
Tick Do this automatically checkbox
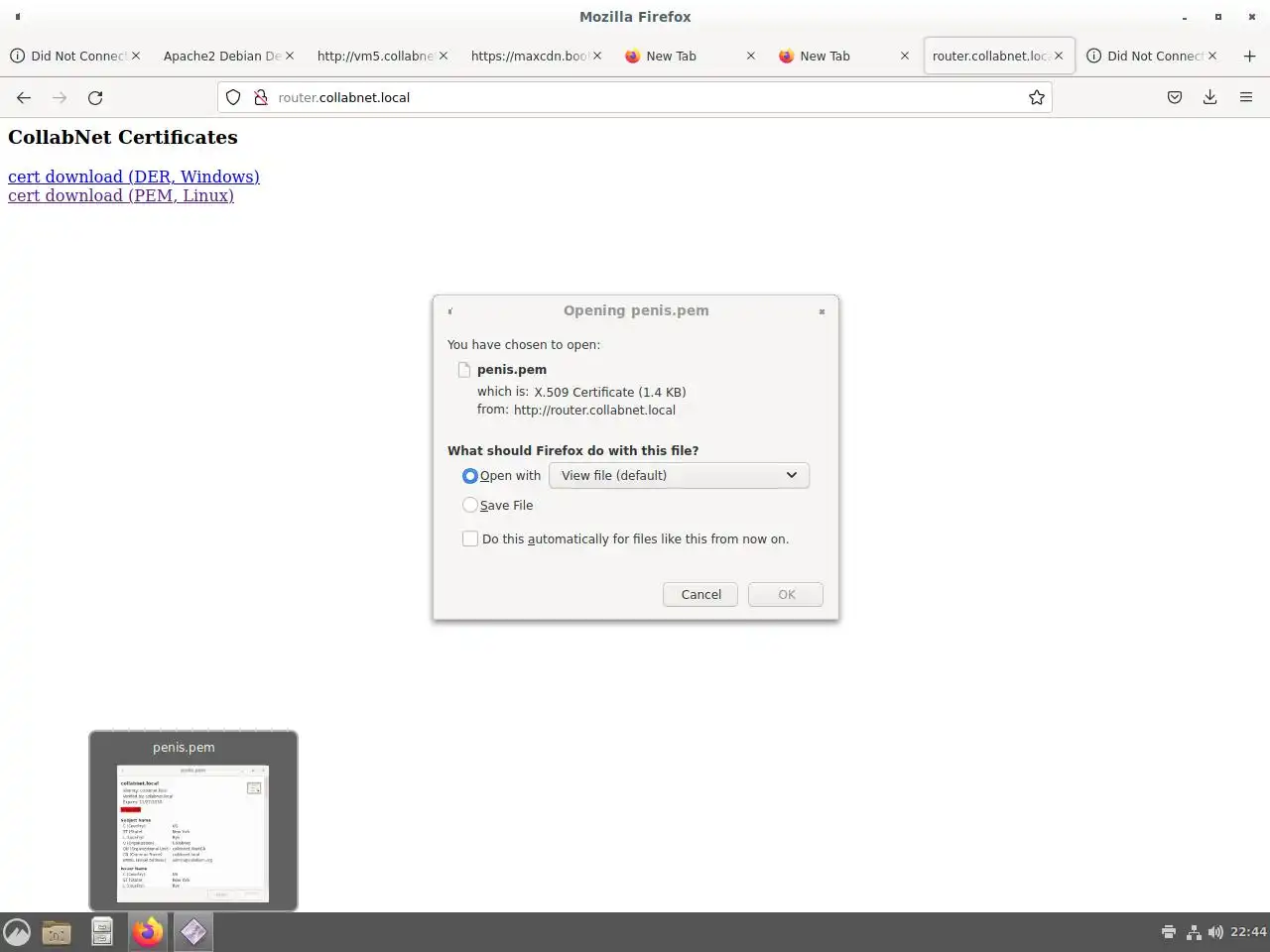[470, 538]
